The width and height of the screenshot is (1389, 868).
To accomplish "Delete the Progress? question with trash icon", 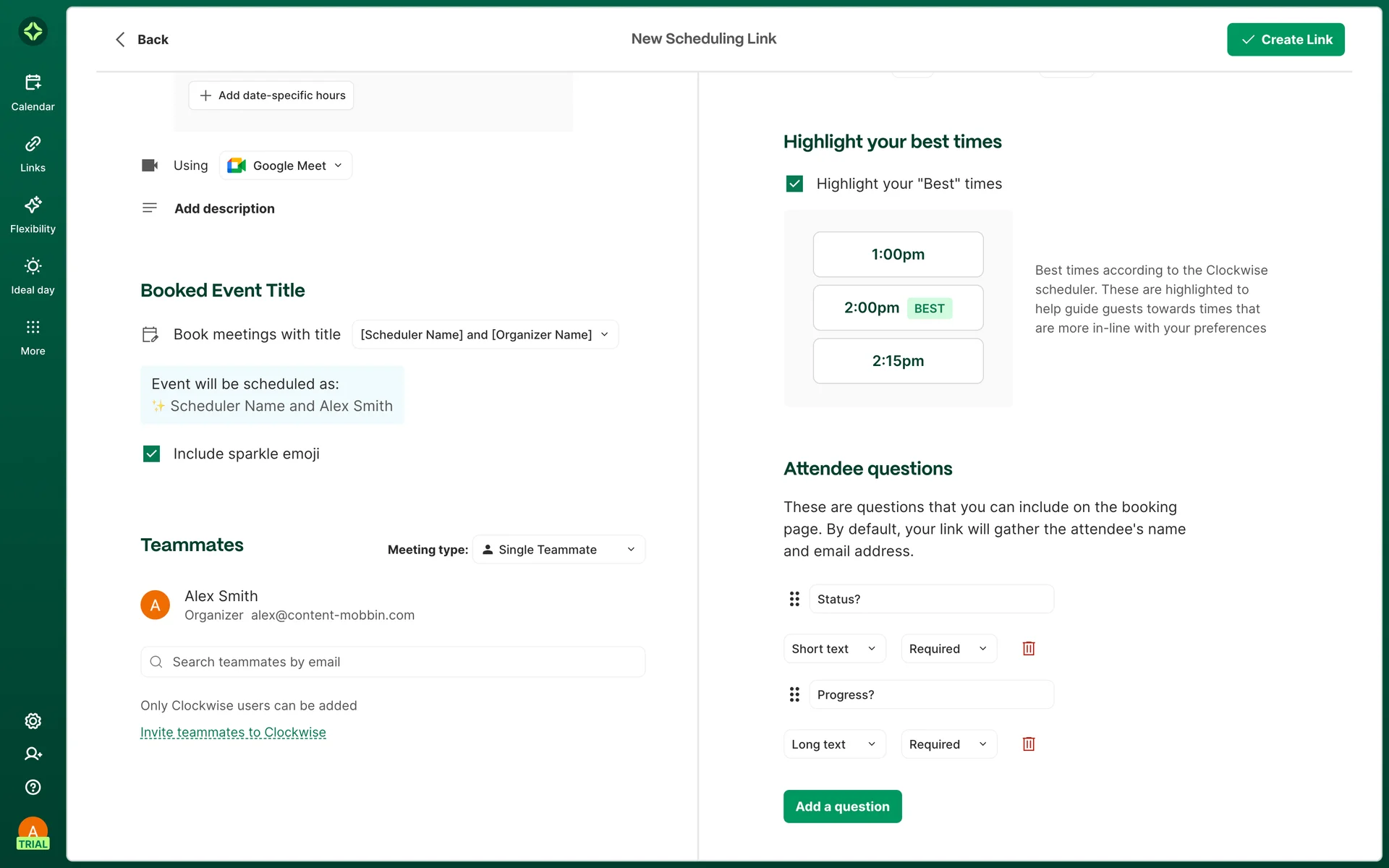I will [x=1028, y=744].
